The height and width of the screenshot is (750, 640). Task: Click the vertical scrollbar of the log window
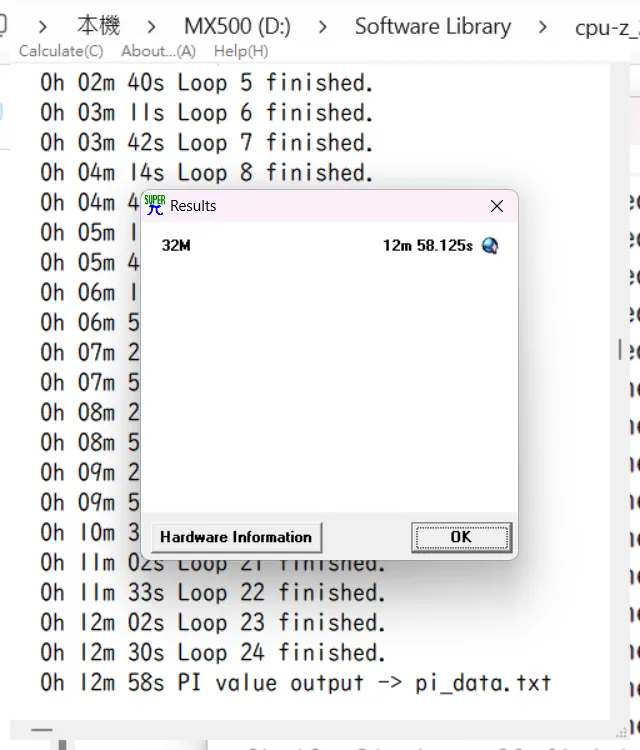pyautogui.click(x=620, y=349)
